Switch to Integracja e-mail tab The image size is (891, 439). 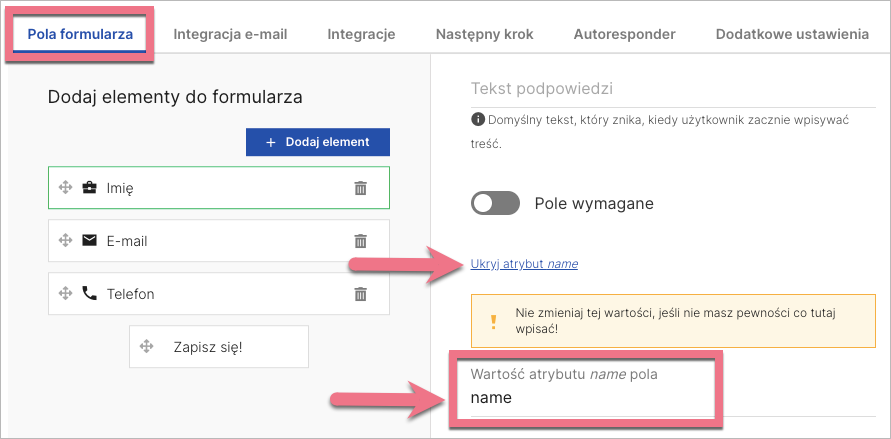click(x=230, y=34)
